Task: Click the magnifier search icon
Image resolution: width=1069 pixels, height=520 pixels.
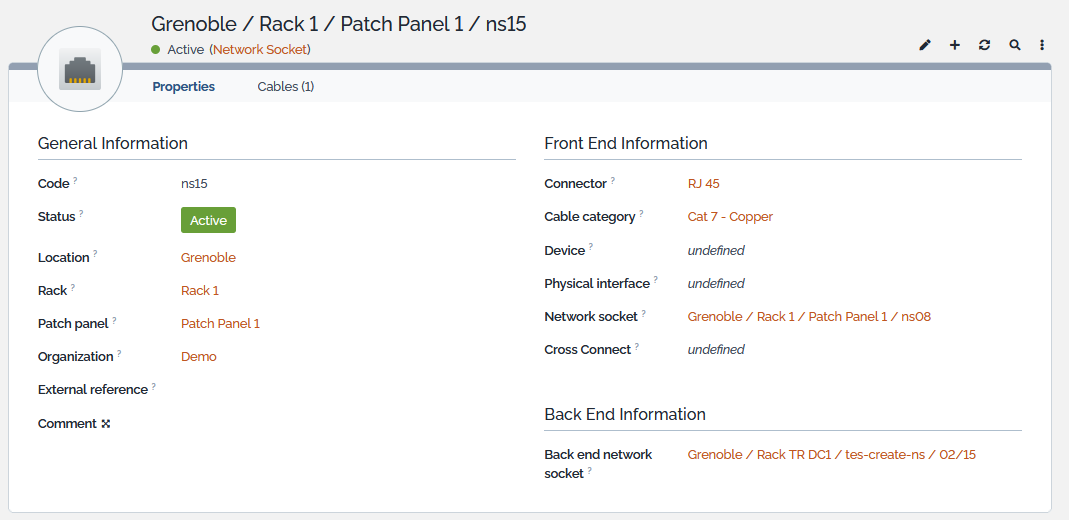Action: pyautogui.click(x=1015, y=45)
